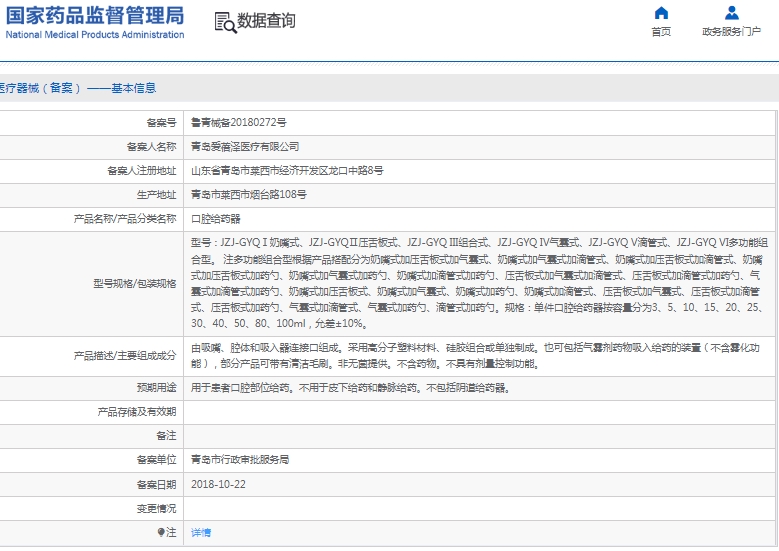Viewport: 779px width, 551px height.
Task: Click the 备注 label
Action: (x=166, y=436)
